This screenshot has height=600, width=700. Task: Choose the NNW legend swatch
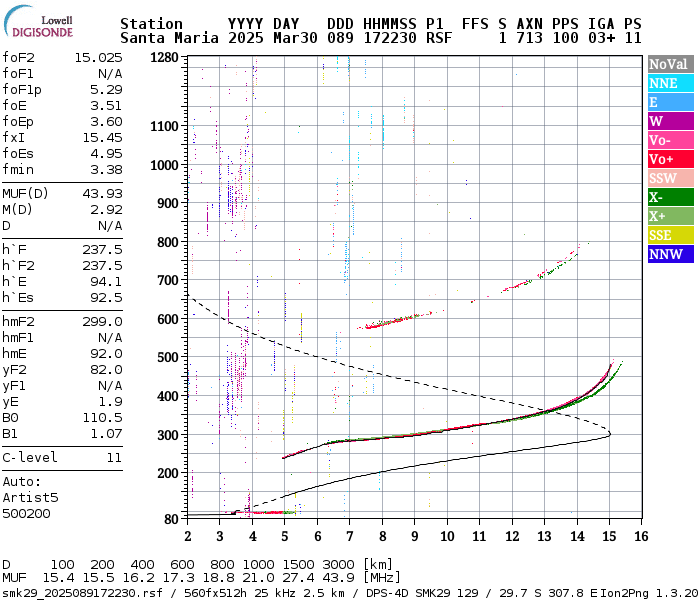(x=671, y=254)
